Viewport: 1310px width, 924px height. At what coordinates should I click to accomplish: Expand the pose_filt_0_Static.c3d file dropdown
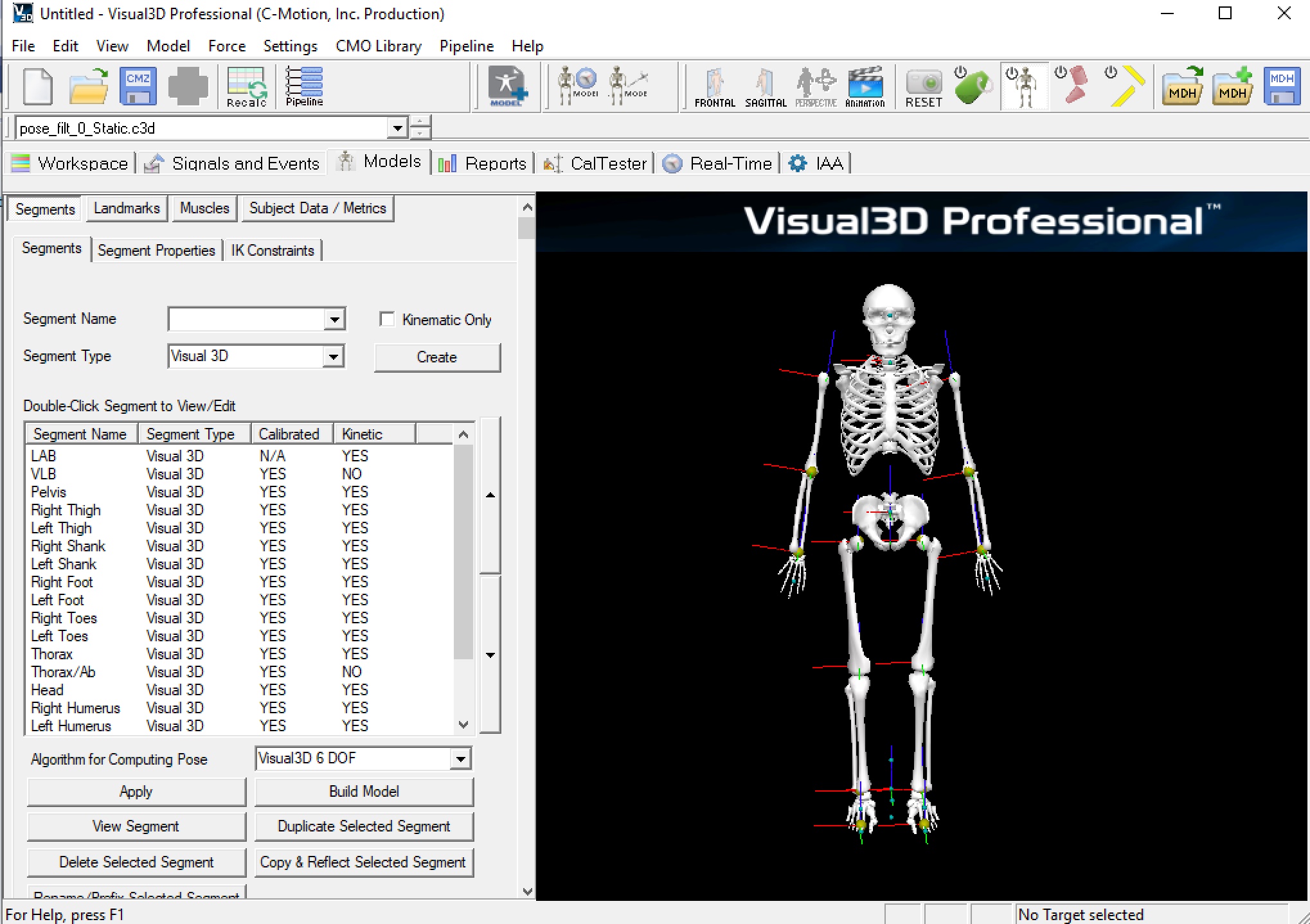pyautogui.click(x=398, y=129)
